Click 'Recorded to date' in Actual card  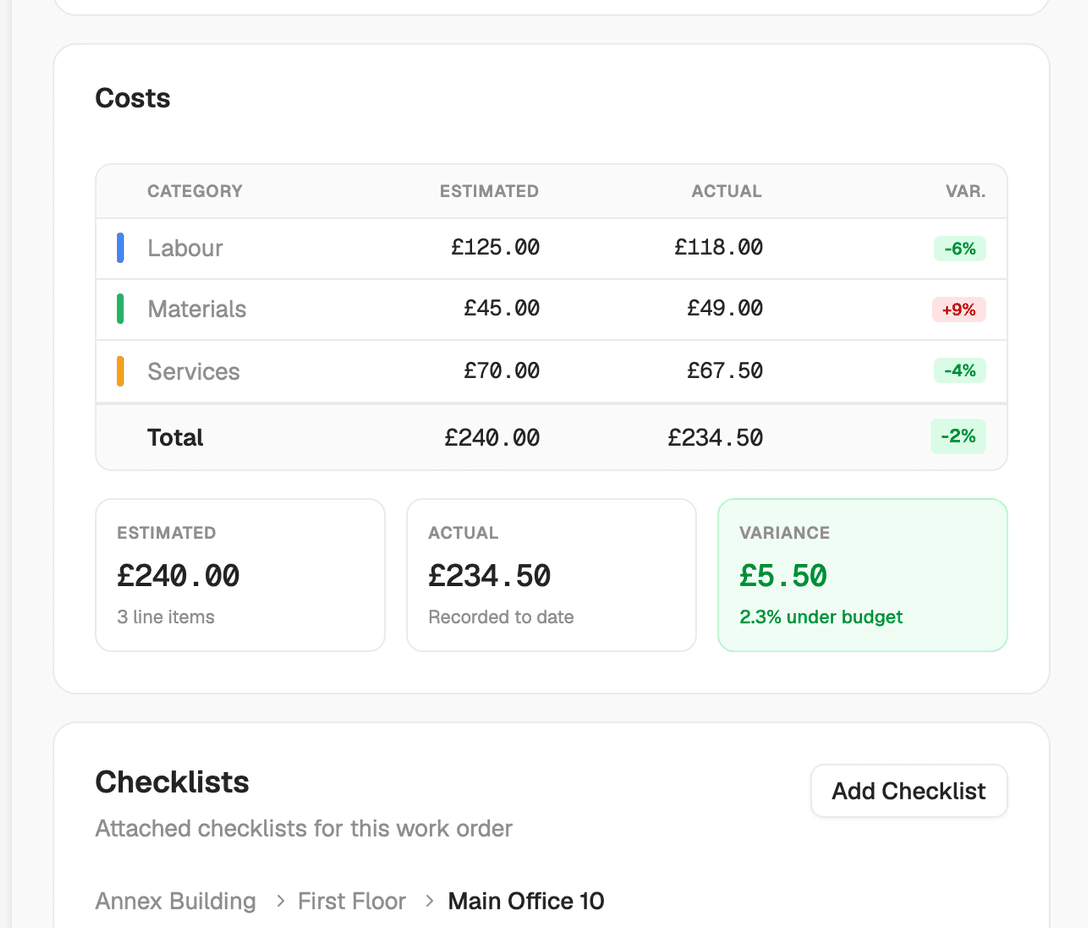click(501, 617)
